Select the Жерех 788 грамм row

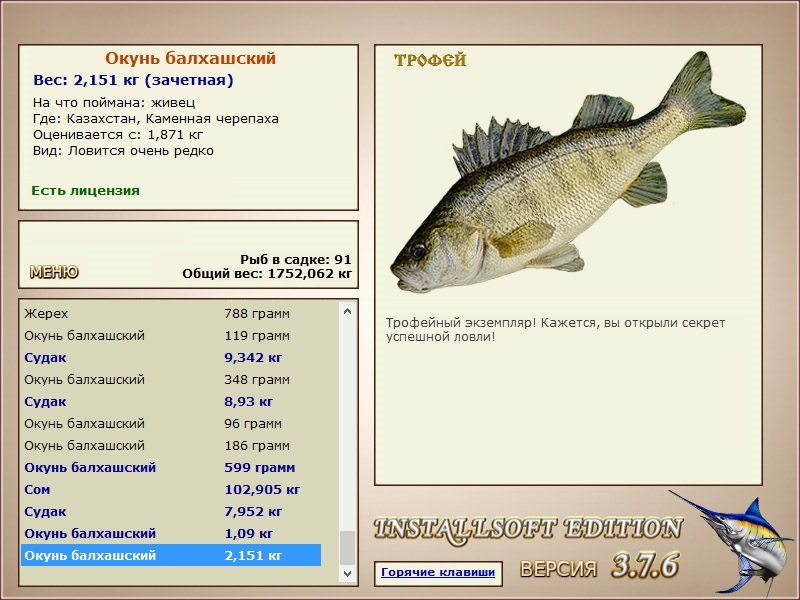coord(171,313)
